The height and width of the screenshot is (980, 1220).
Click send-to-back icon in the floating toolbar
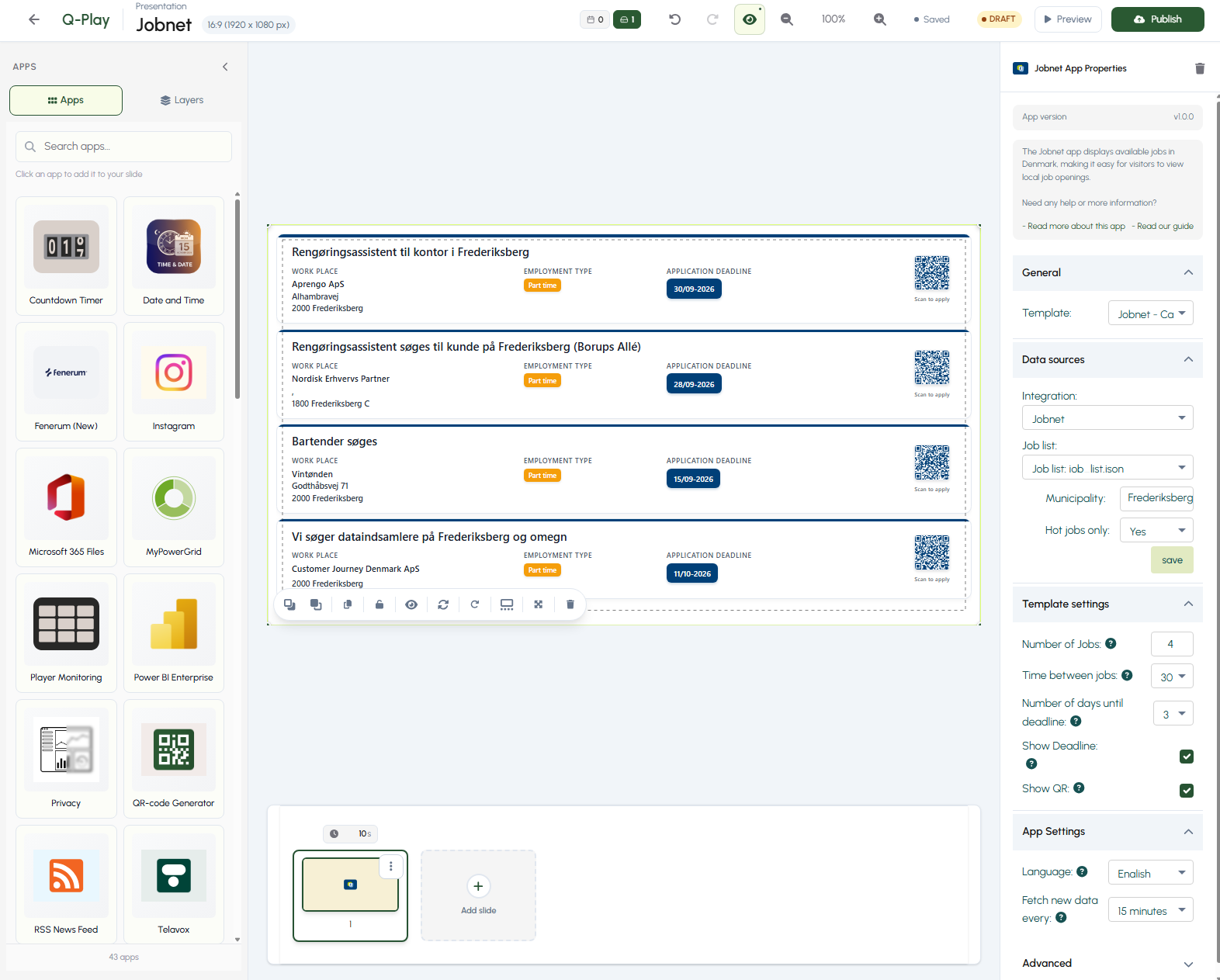pyautogui.click(x=289, y=604)
